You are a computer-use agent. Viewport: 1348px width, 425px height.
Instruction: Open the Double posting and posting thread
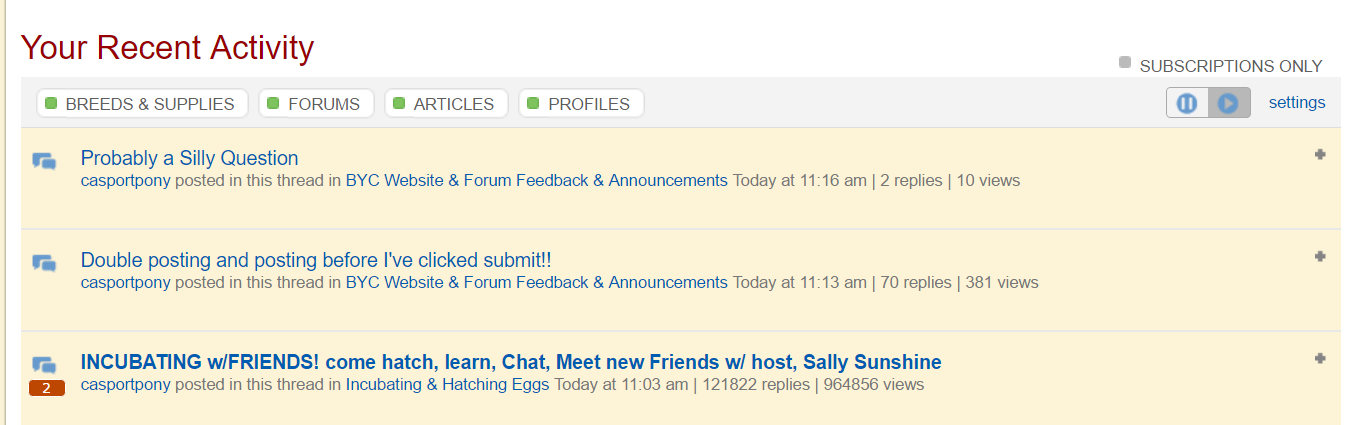pyautogui.click(x=316, y=260)
